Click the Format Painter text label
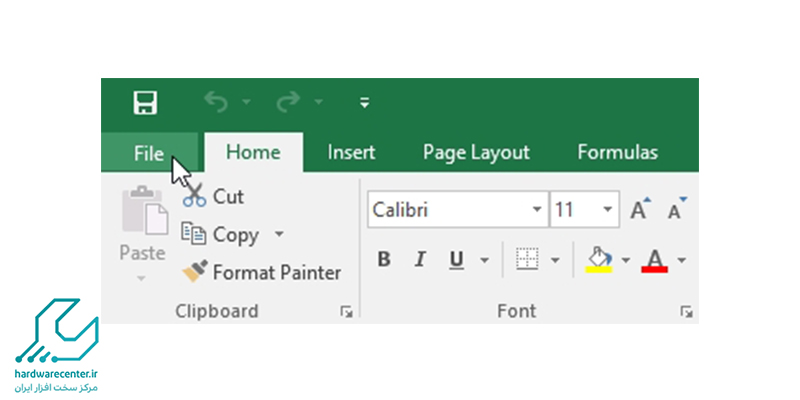Image resolution: width=800 pixels, height=400 pixels. click(x=277, y=272)
